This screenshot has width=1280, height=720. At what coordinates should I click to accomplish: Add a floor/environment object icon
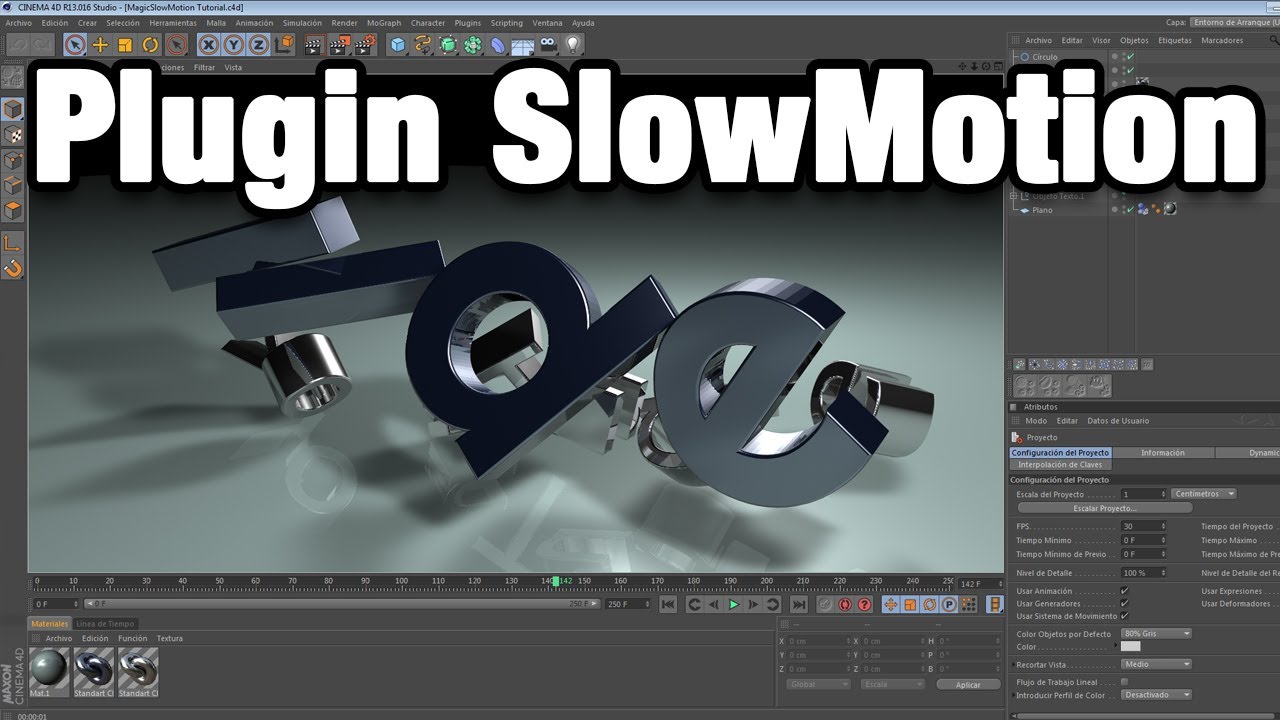523,45
